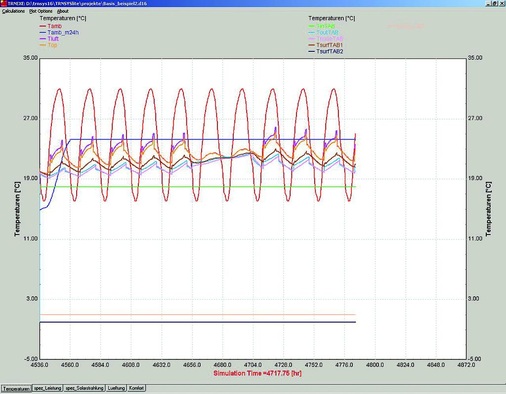
Task: Click the 4872.0 time axis value
Action: 466,365
